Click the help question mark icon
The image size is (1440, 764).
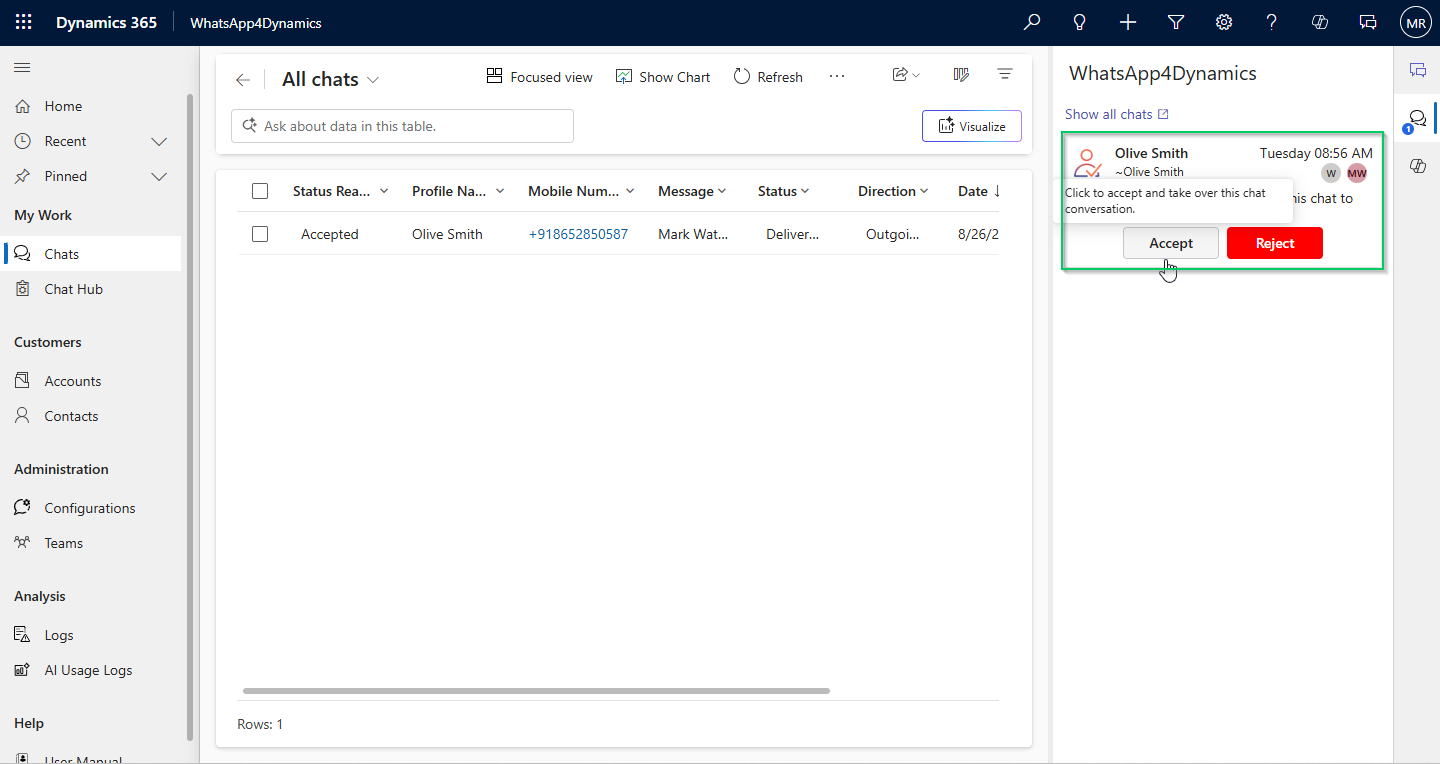click(x=1272, y=22)
